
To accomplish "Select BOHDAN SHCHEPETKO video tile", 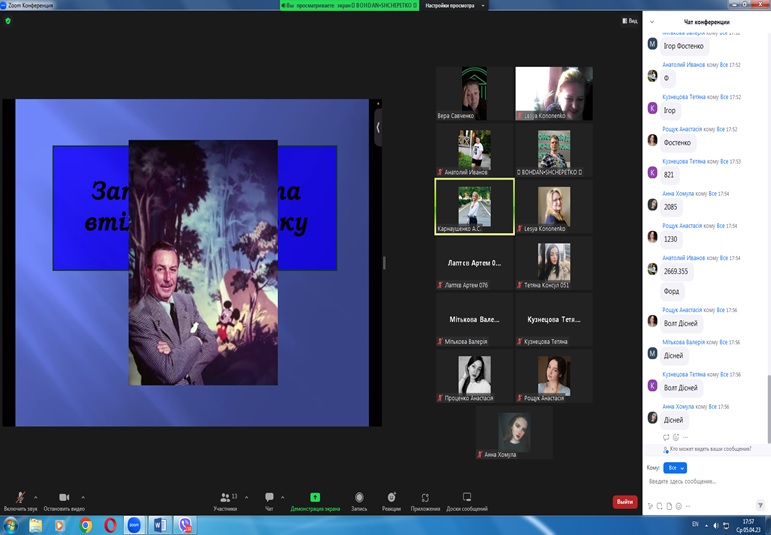I will coord(554,150).
